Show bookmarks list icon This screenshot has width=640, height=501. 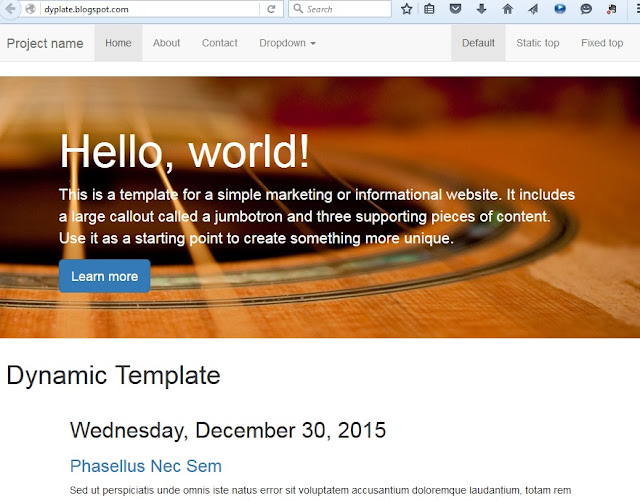[429, 9]
